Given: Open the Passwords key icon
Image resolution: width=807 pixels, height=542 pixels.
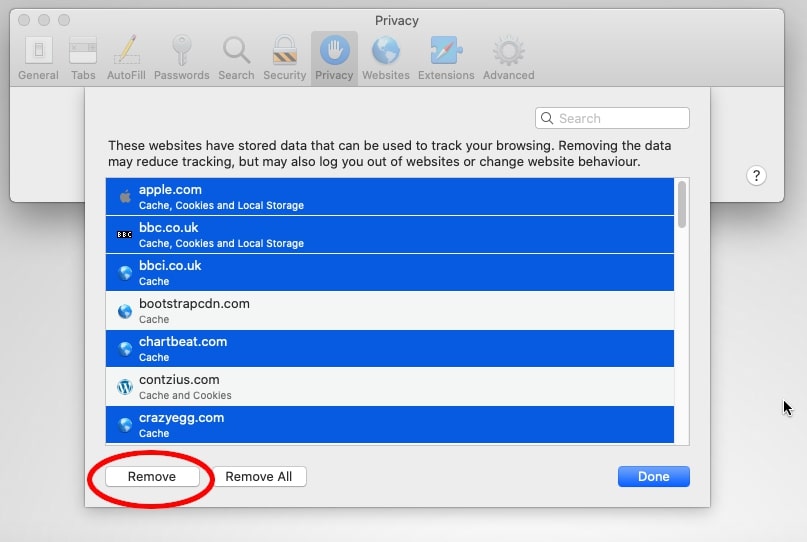Looking at the screenshot, I should [x=182, y=50].
